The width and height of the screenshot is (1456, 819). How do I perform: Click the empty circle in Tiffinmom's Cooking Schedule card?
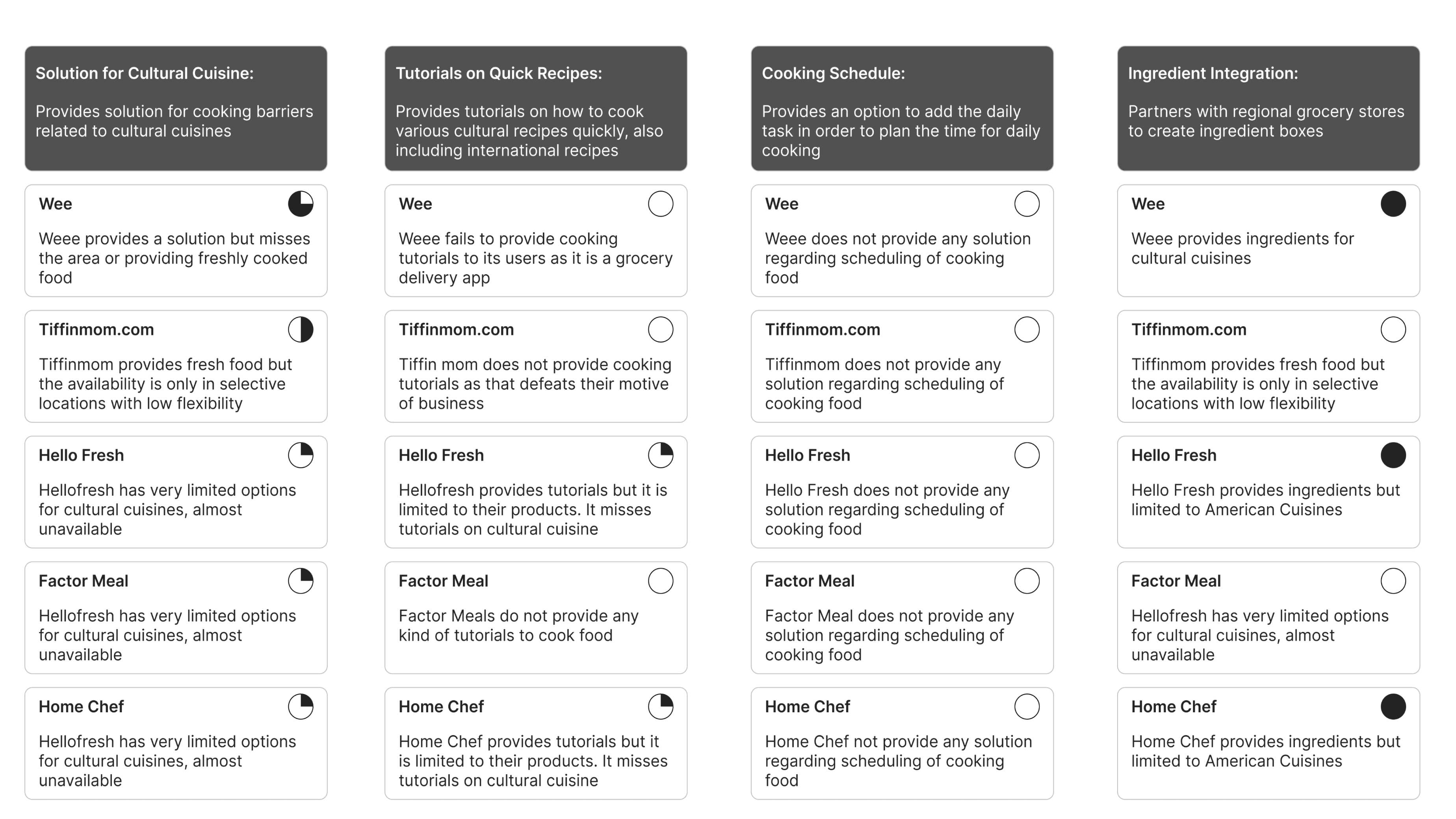coord(1027,329)
